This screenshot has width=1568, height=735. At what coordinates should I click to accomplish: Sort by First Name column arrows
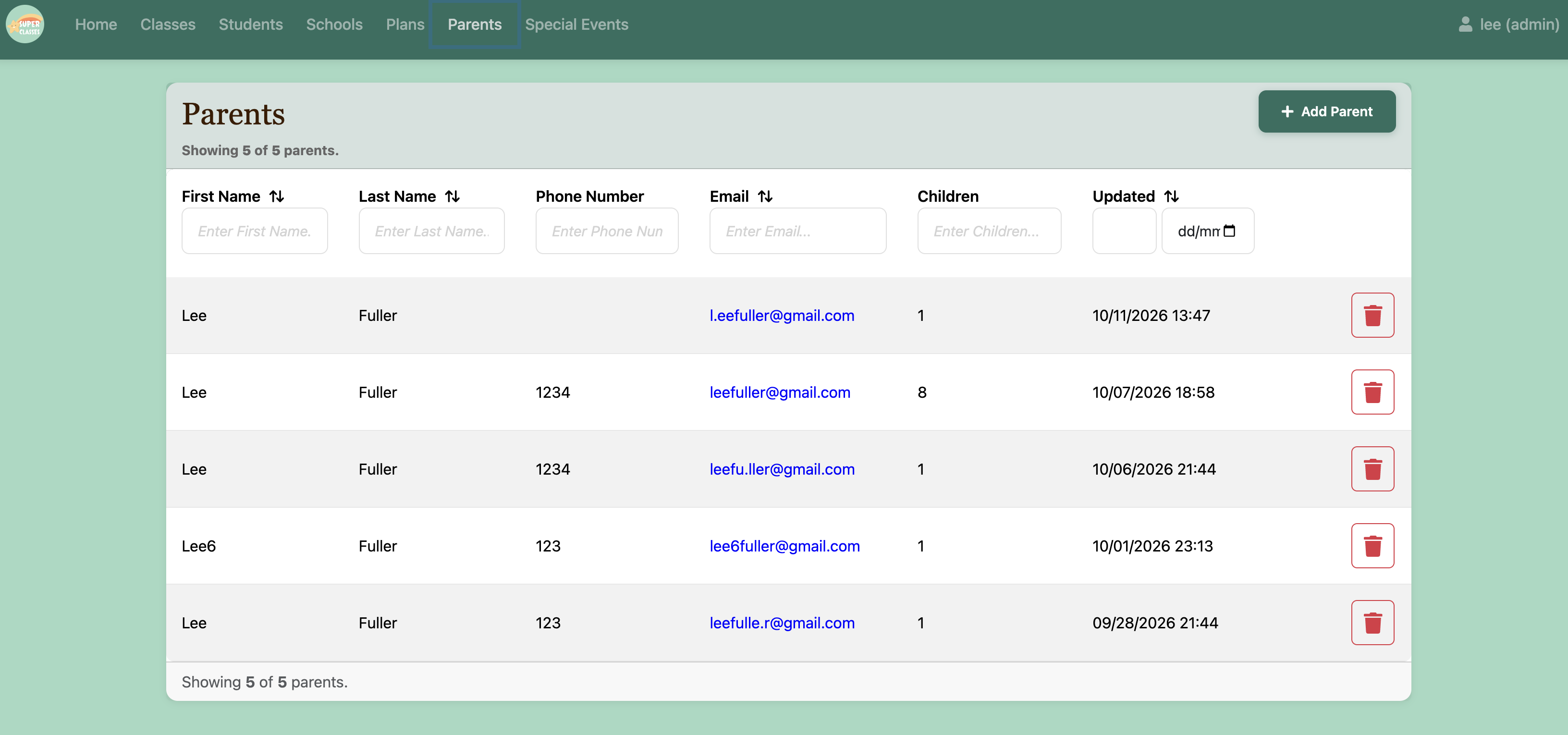tap(277, 196)
